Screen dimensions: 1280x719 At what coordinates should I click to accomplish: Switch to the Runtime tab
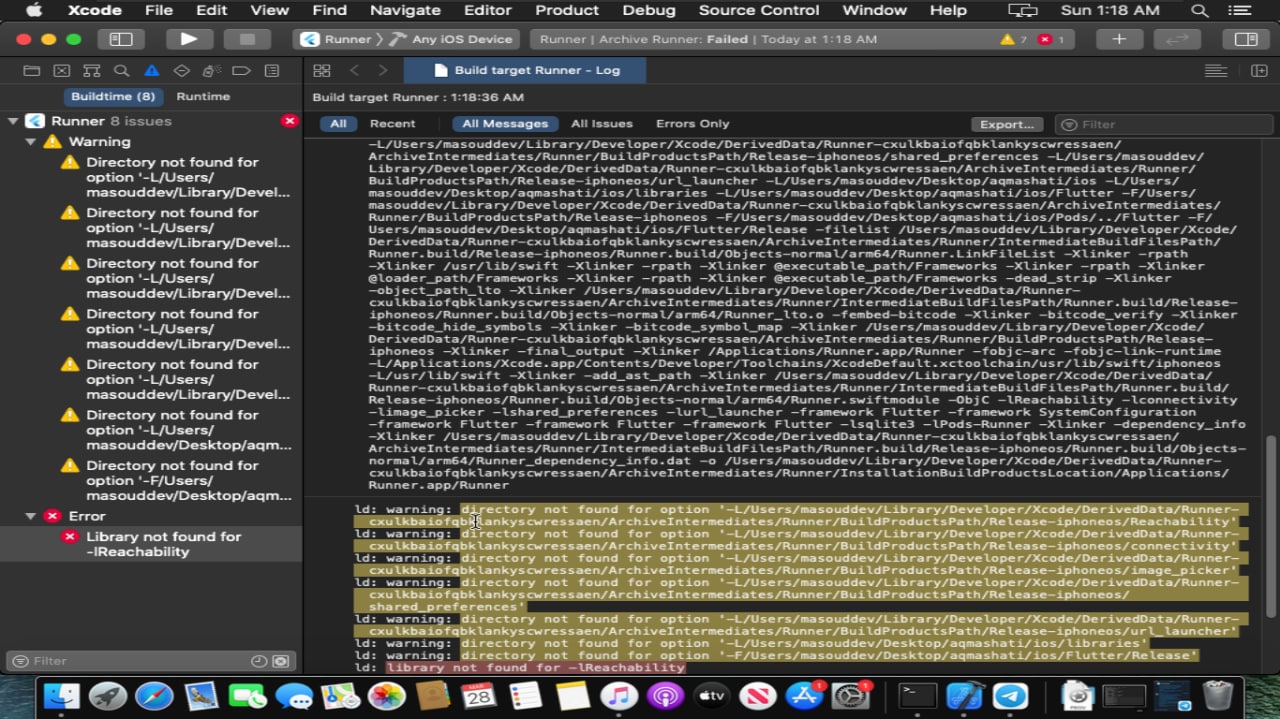pyautogui.click(x=203, y=97)
